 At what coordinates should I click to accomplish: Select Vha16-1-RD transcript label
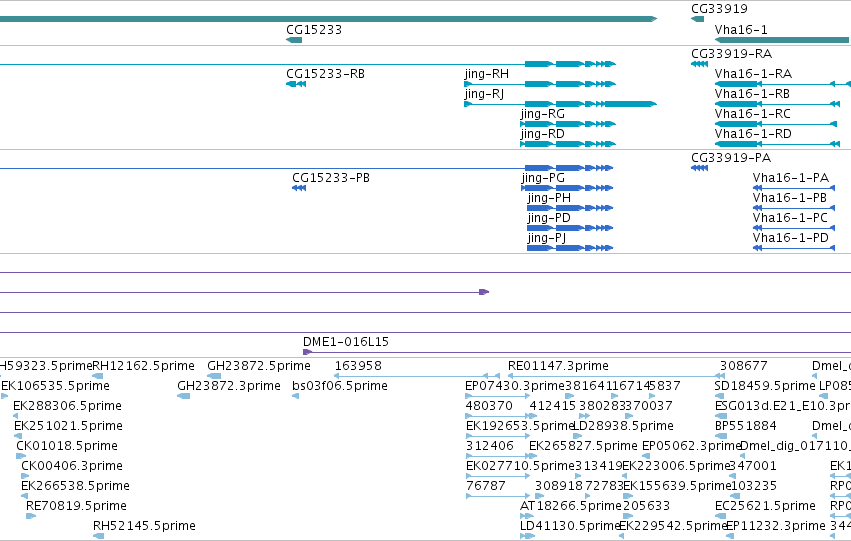(x=753, y=134)
